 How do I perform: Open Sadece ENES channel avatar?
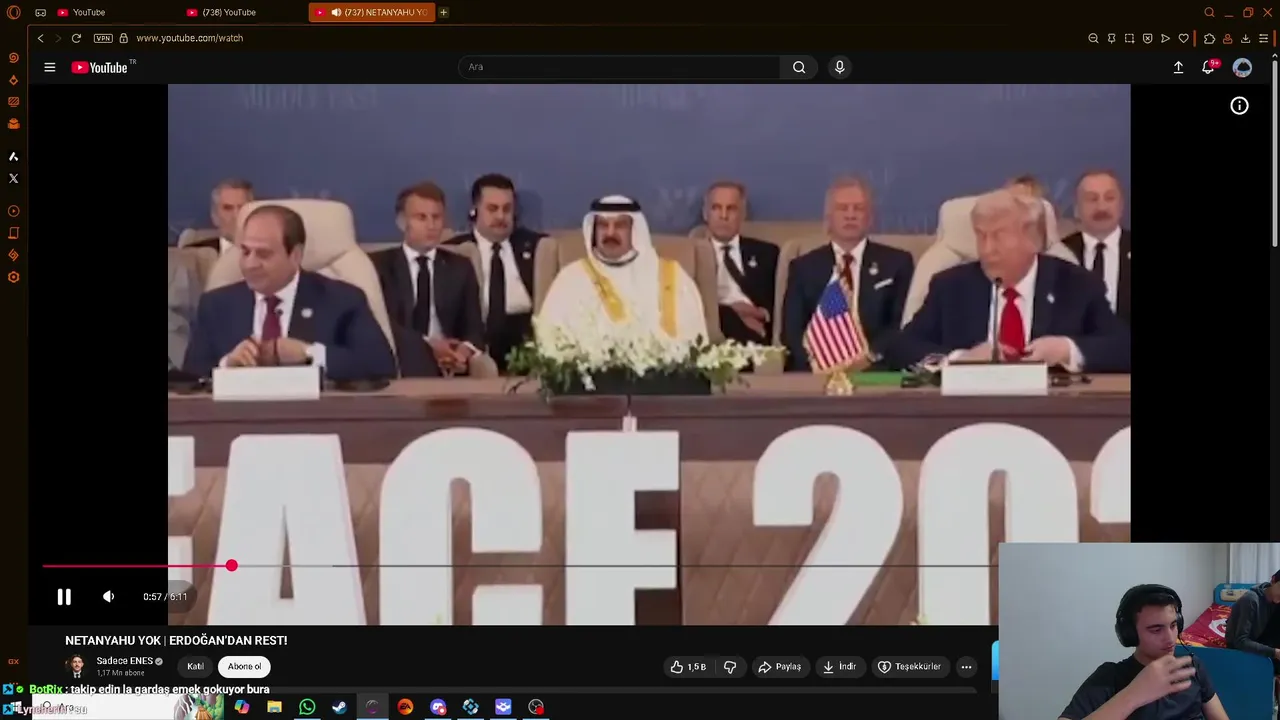(76, 667)
